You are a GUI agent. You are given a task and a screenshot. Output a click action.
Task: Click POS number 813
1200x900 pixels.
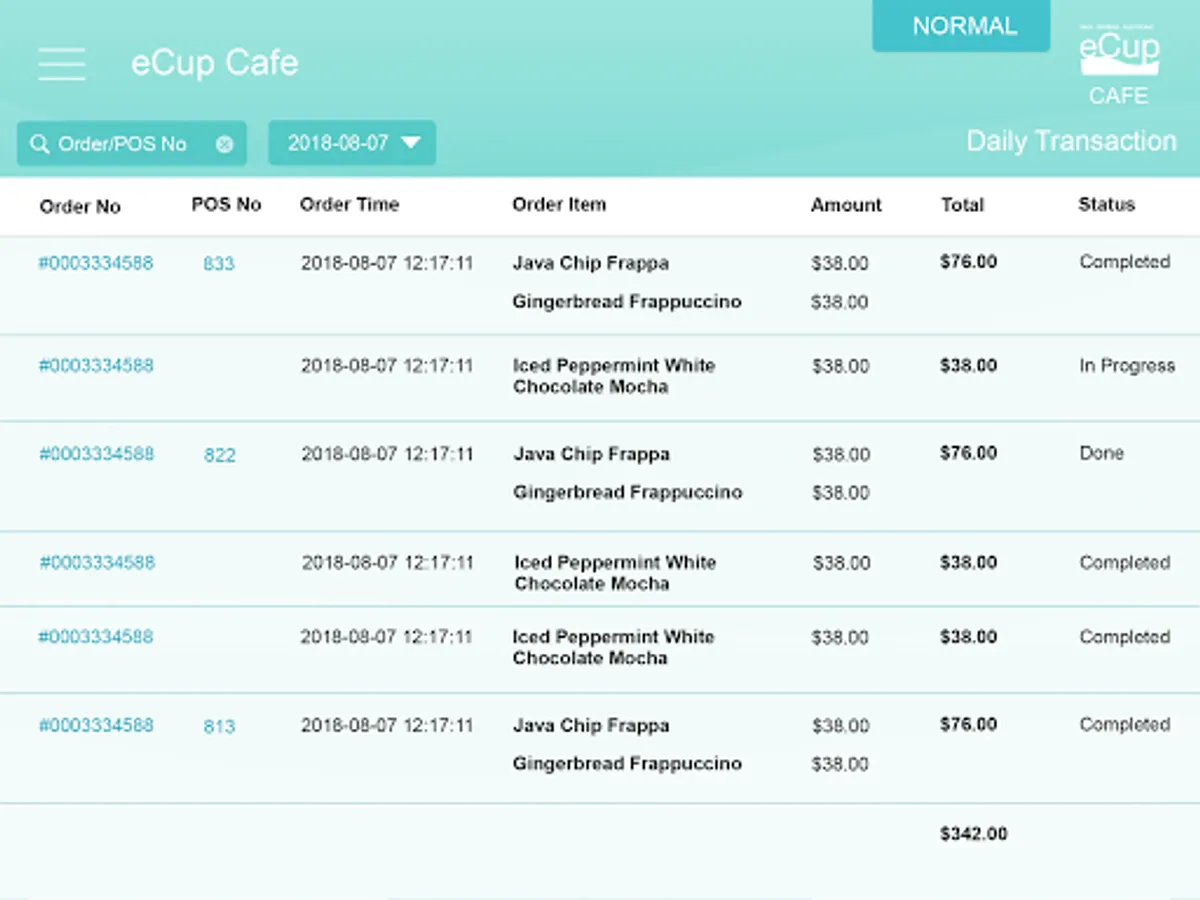[219, 727]
